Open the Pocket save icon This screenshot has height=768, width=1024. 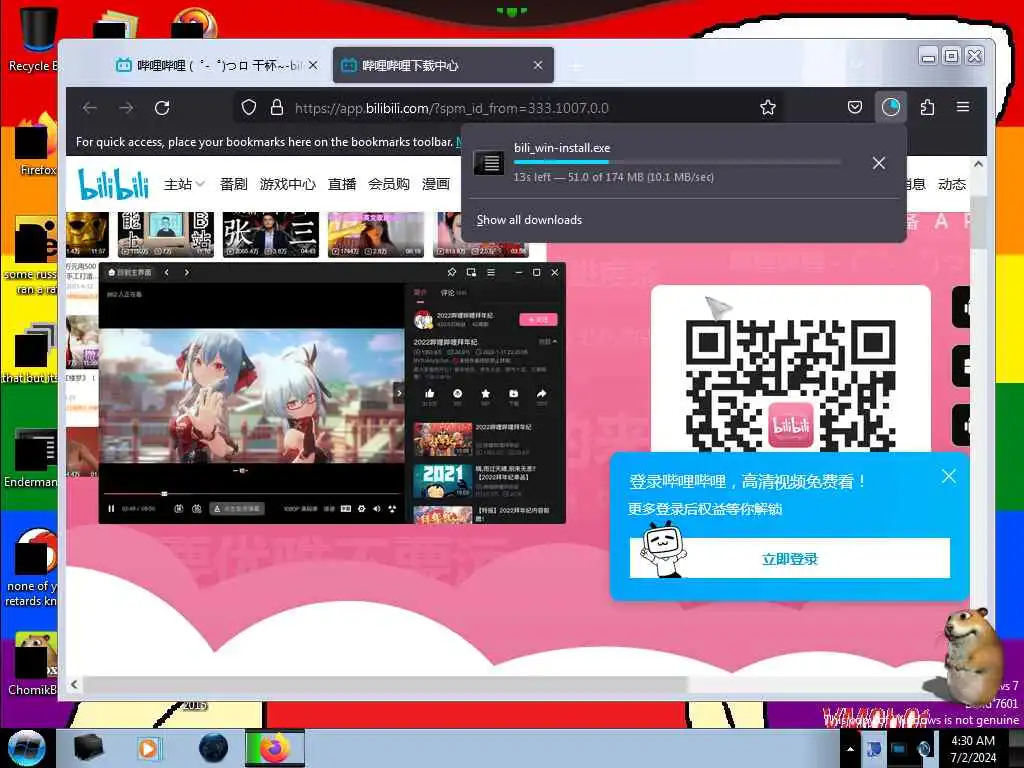point(855,107)
